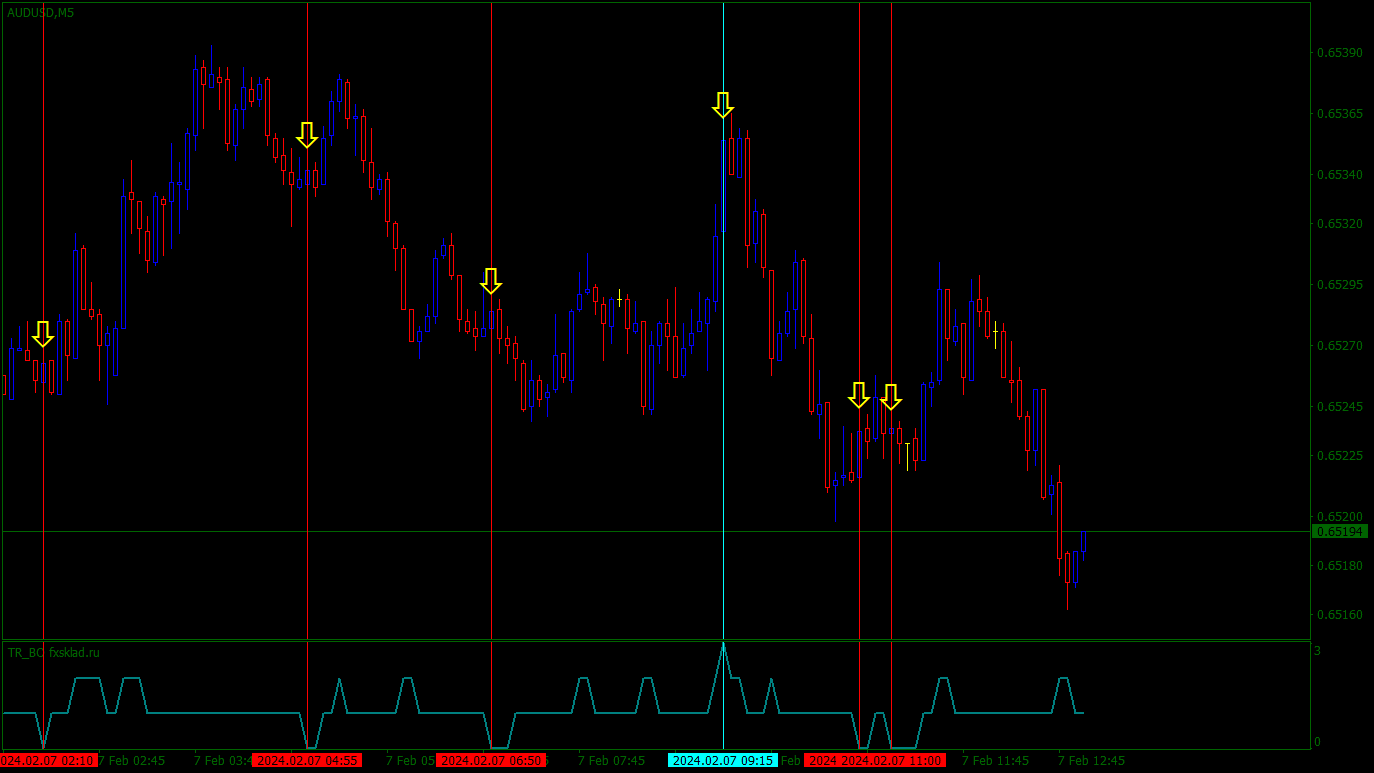Select the yellow down arrow at 09:15
The width and height of the screenshot is (1374, 773).
click(723, 105)
